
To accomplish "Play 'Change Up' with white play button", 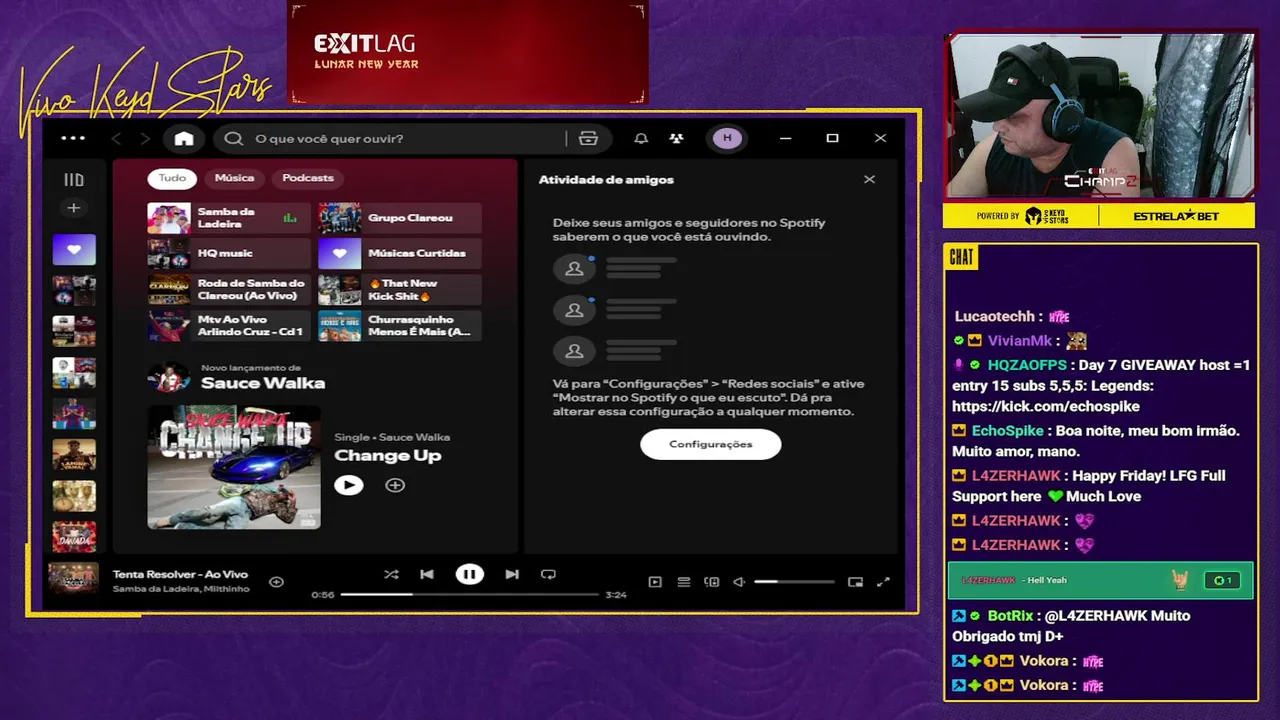I will pos(348,485).
